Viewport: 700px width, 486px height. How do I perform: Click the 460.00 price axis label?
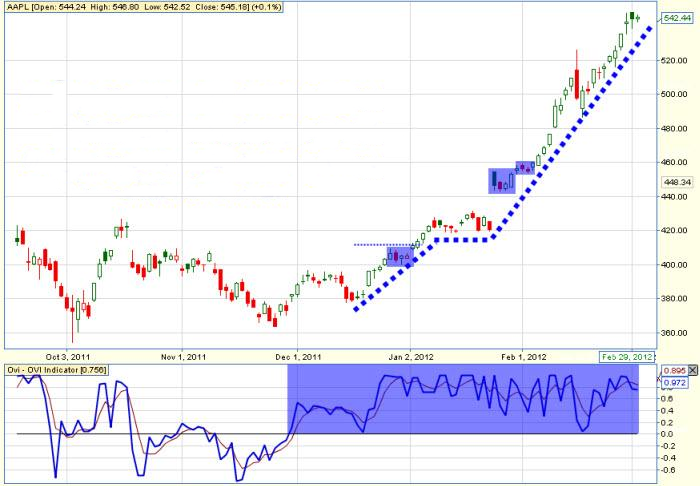(x=674, y=162)
